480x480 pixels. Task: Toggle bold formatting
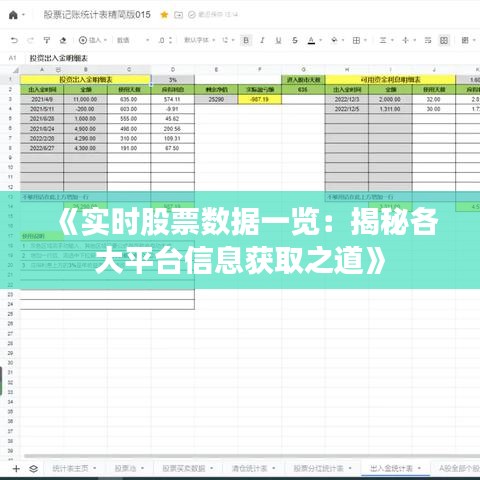[246, 40]
